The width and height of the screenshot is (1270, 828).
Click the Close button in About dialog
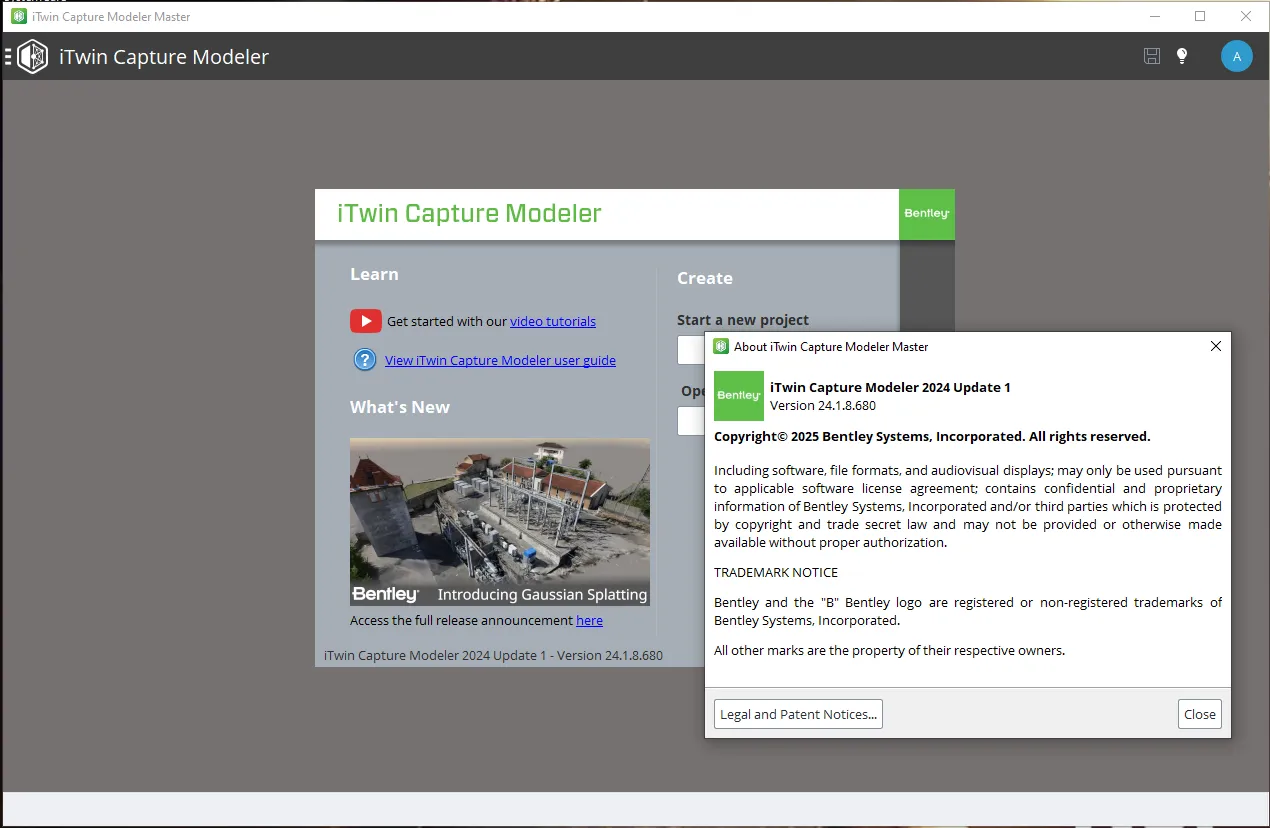point(1200,714)
